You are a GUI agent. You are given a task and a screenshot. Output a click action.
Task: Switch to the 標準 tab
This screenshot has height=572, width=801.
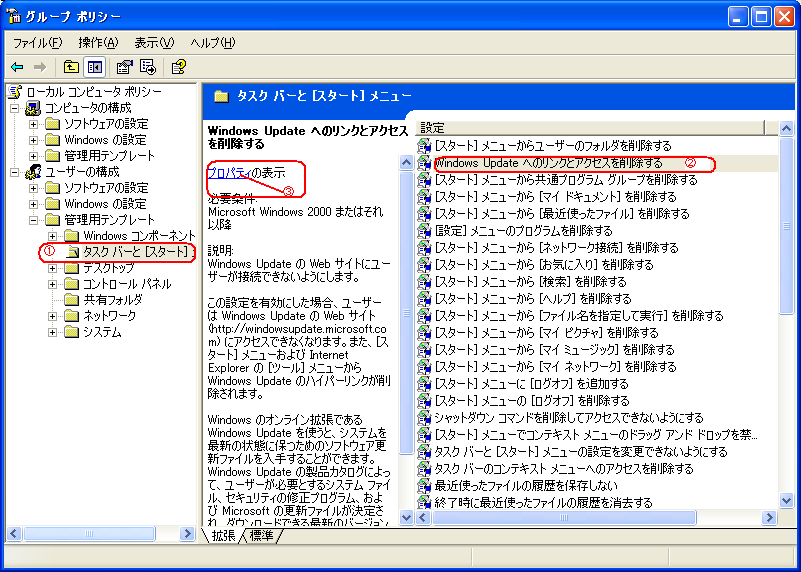(261, 536)
